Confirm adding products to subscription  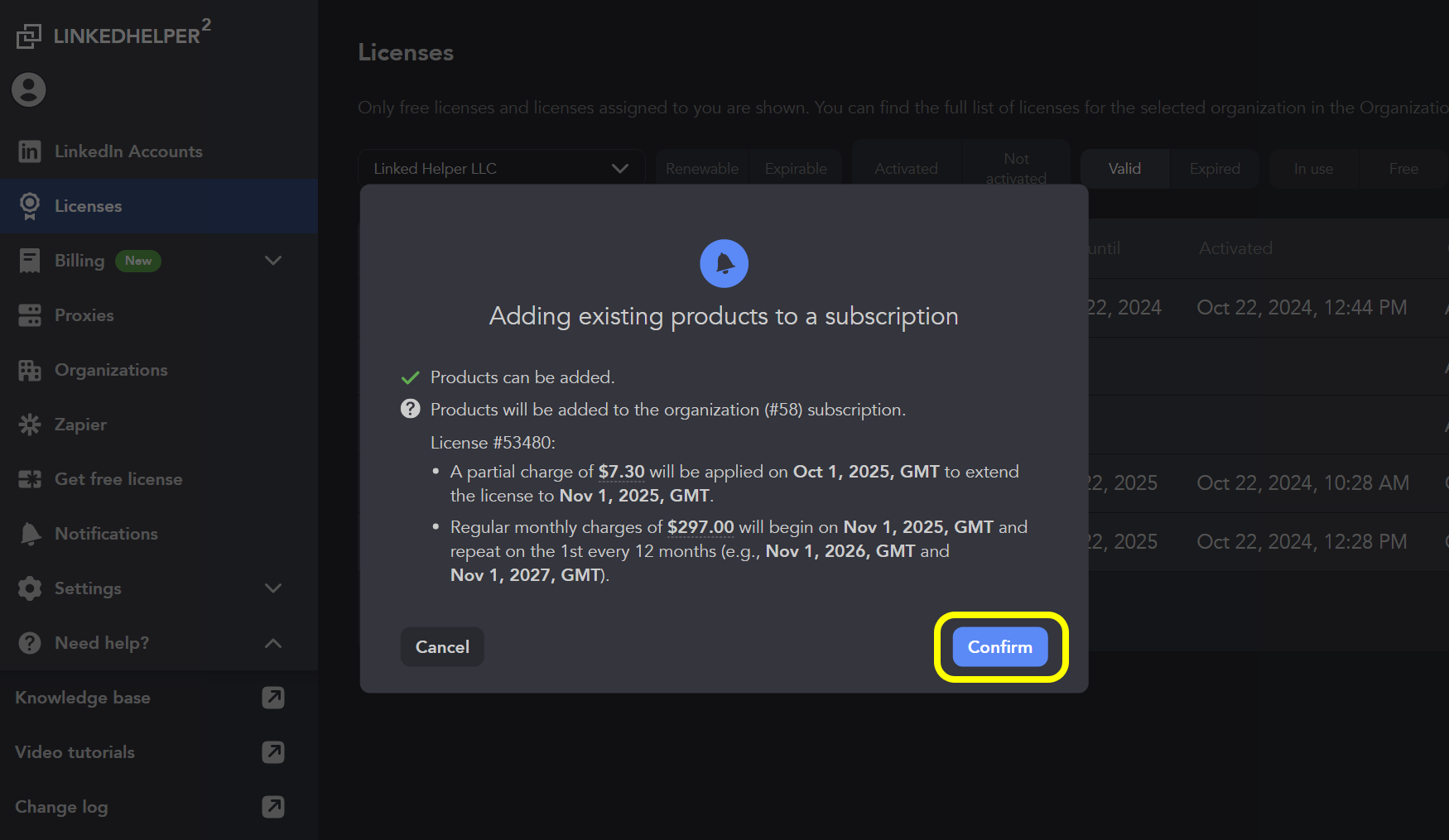(x=999, y=647)
